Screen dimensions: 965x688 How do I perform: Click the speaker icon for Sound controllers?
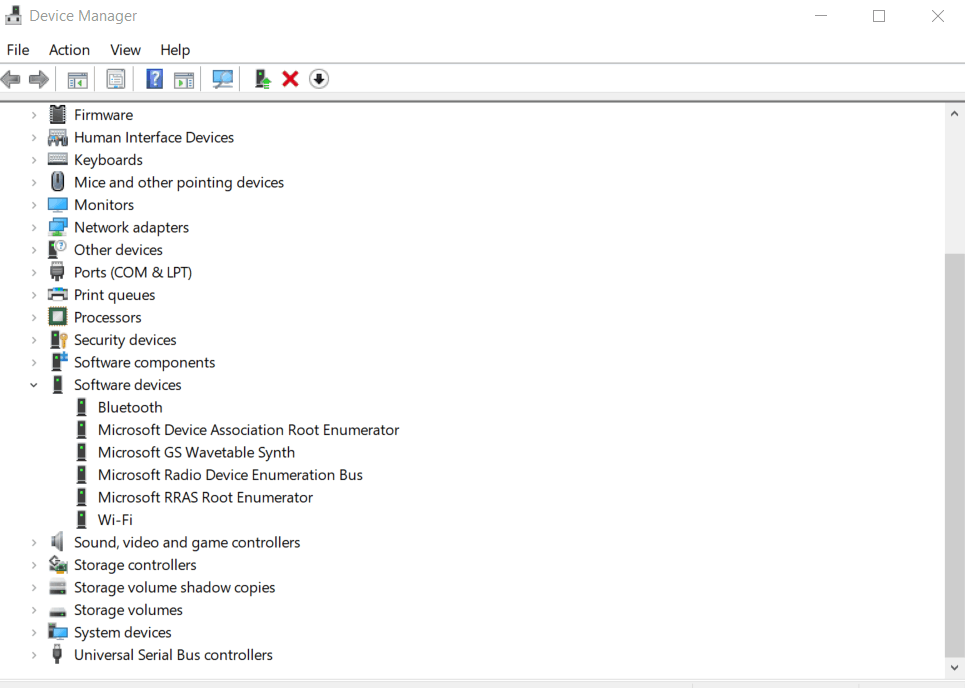(57, 542)
